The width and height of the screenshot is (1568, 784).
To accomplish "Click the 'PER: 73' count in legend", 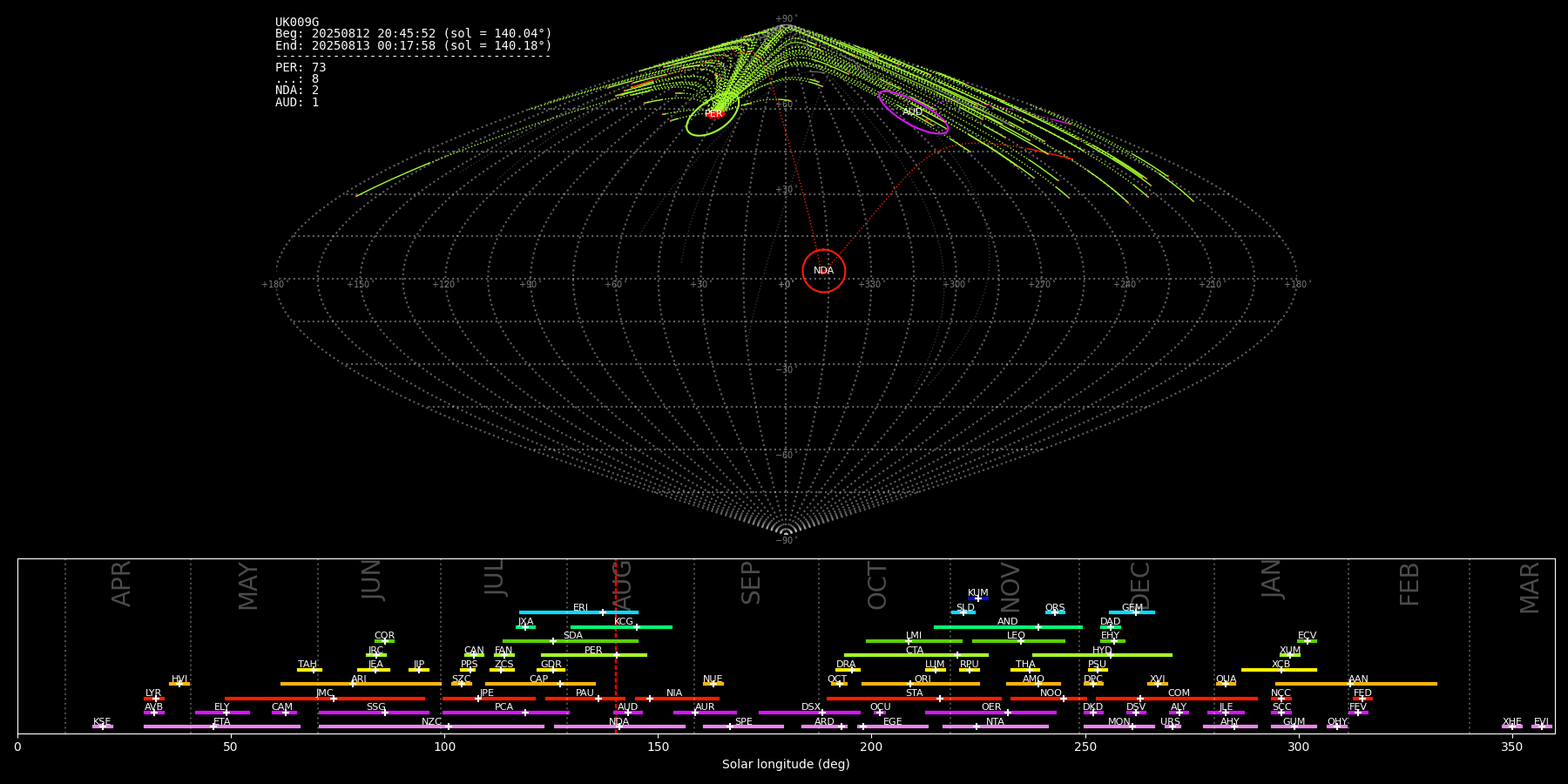I will pos(301,68).
